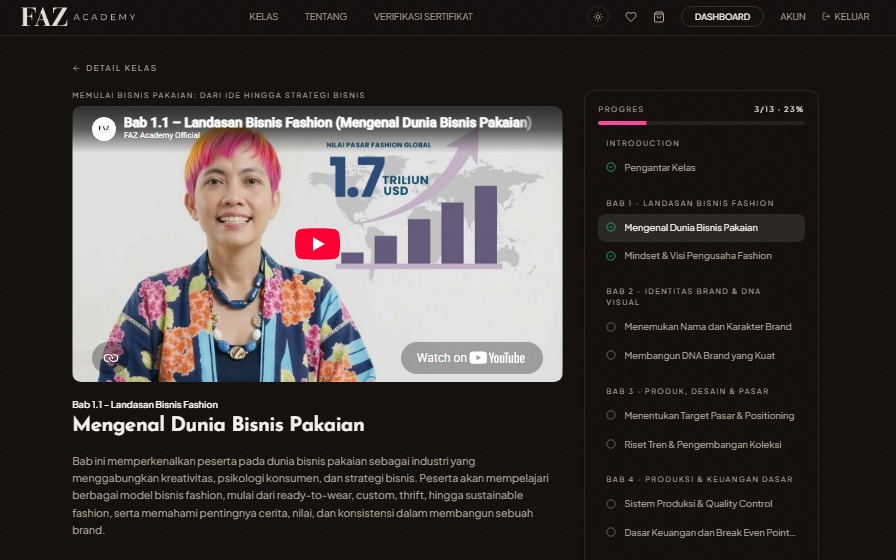Open lesson Menemukan Nama dan Karakter Brand
Viewport: 896px width, 560px height.
pyautogui.click(x=701, y=327)
